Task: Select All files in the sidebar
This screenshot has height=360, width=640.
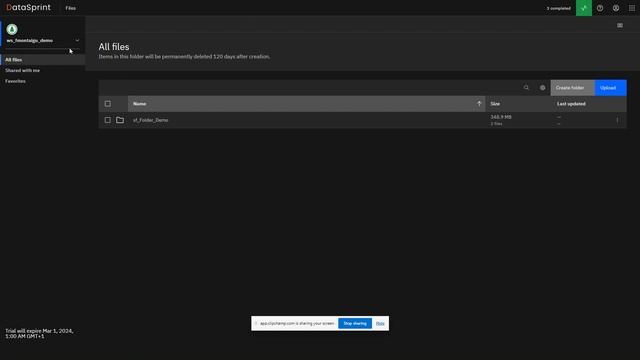Action: [42, 60]
